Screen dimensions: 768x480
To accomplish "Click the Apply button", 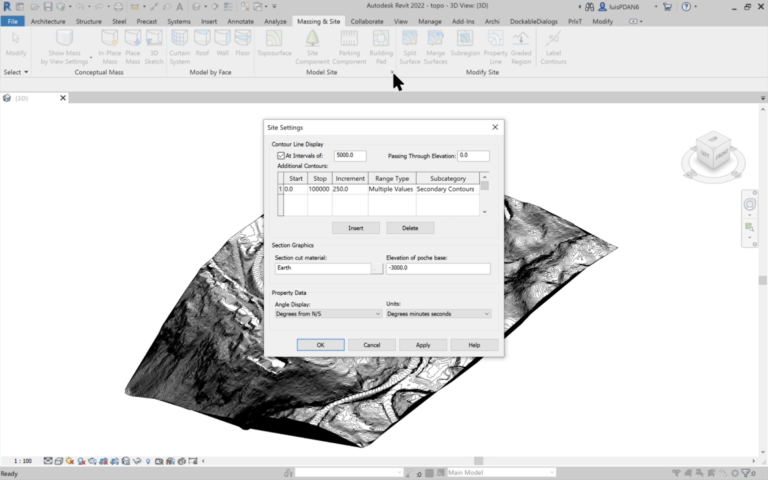I will [x=423, y=345].
